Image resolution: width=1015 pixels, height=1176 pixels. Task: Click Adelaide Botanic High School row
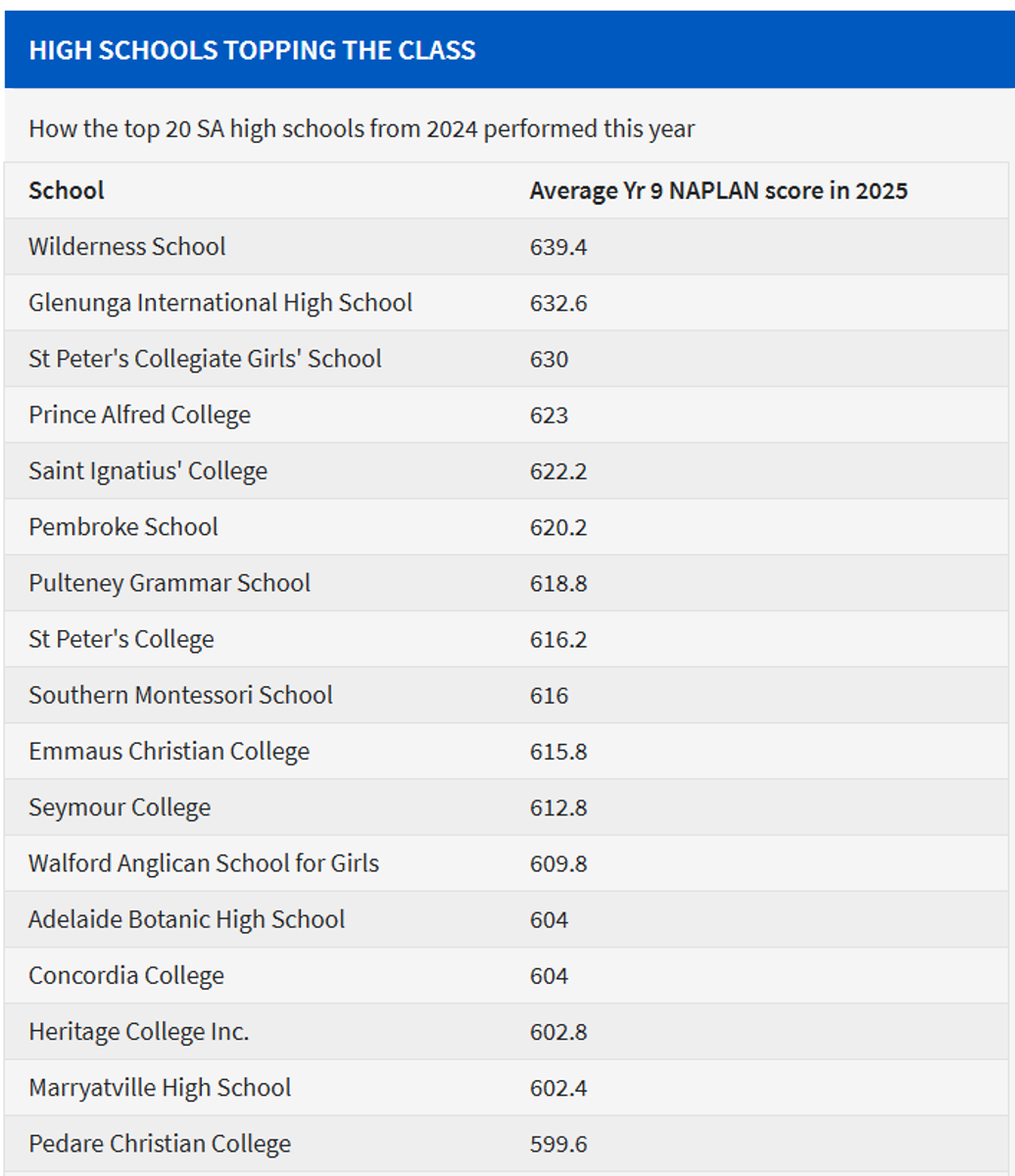tap(186, 919)
